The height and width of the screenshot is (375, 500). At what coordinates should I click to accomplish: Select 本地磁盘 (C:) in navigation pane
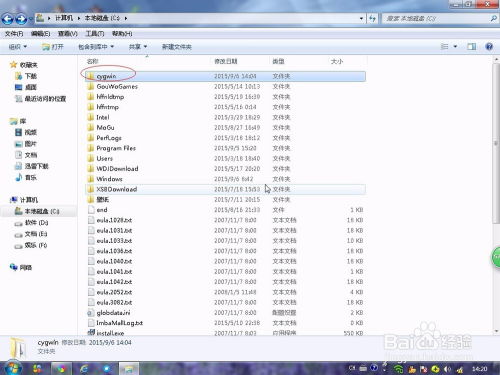click(42, 211)
